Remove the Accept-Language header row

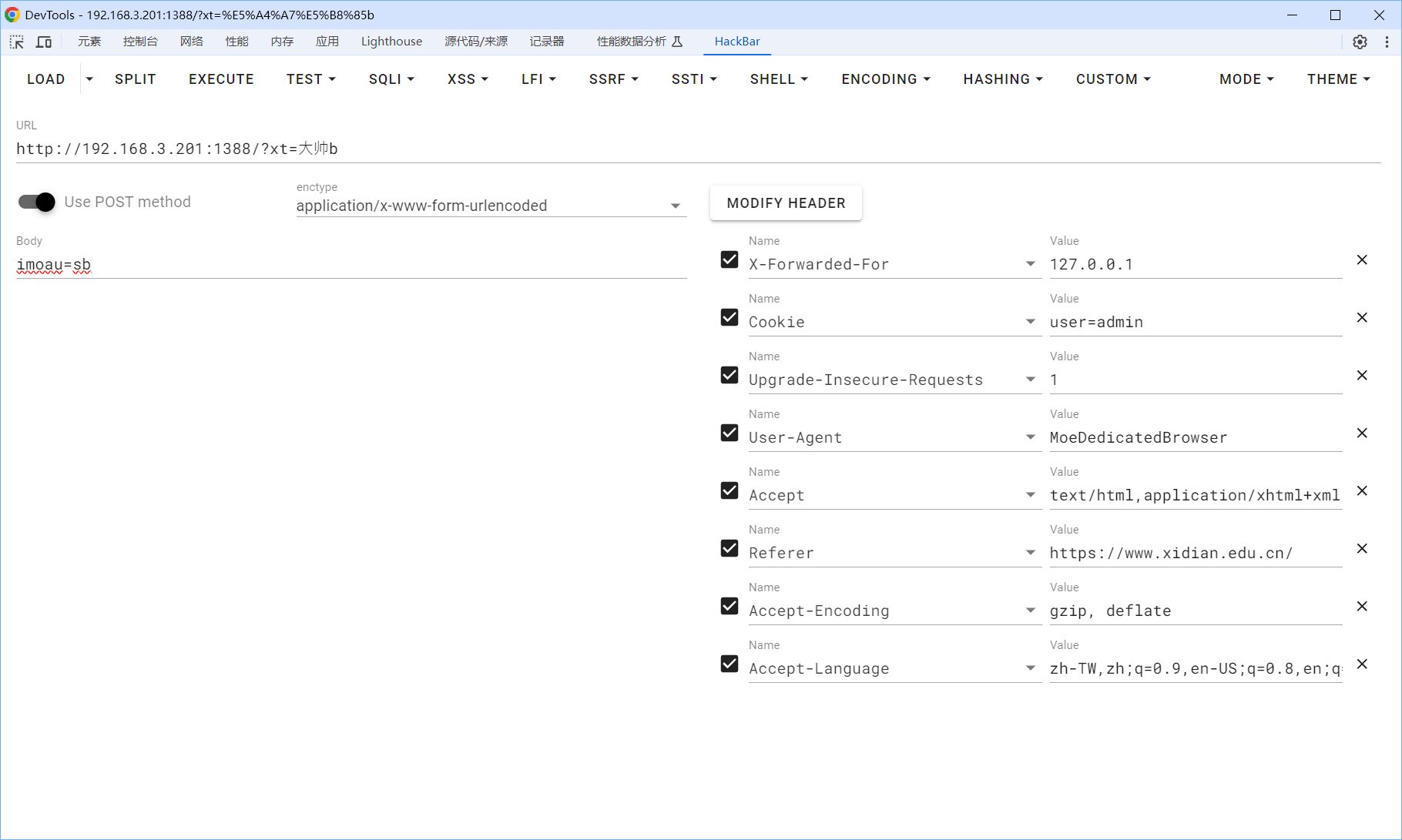point(1362,664)
